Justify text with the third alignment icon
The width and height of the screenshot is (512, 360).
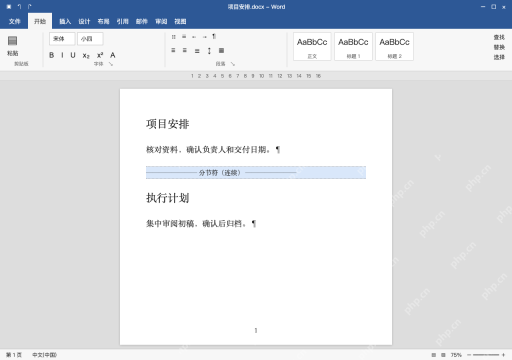pos(197,51)
